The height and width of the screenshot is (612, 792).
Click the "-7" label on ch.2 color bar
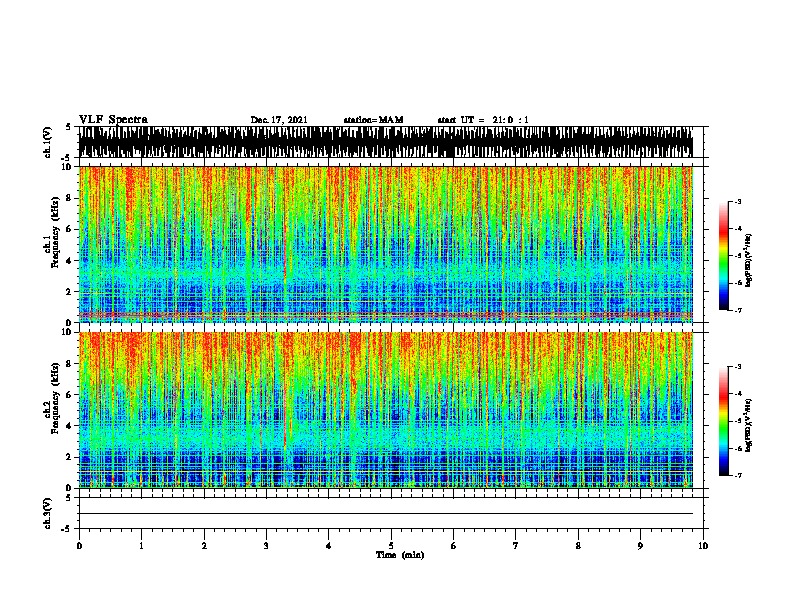click(738, 475)
